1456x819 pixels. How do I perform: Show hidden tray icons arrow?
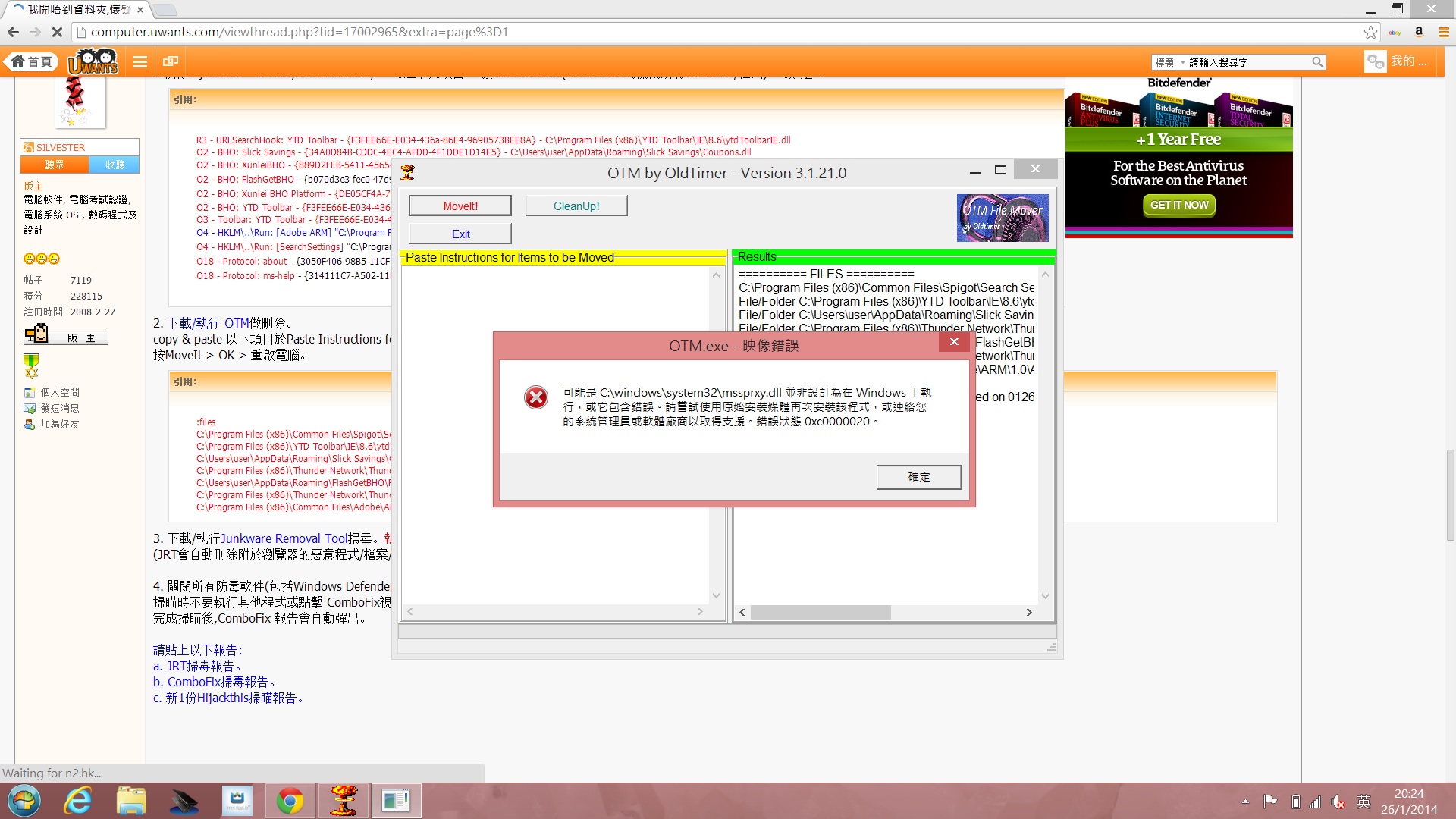click(x=1245, y=802)
